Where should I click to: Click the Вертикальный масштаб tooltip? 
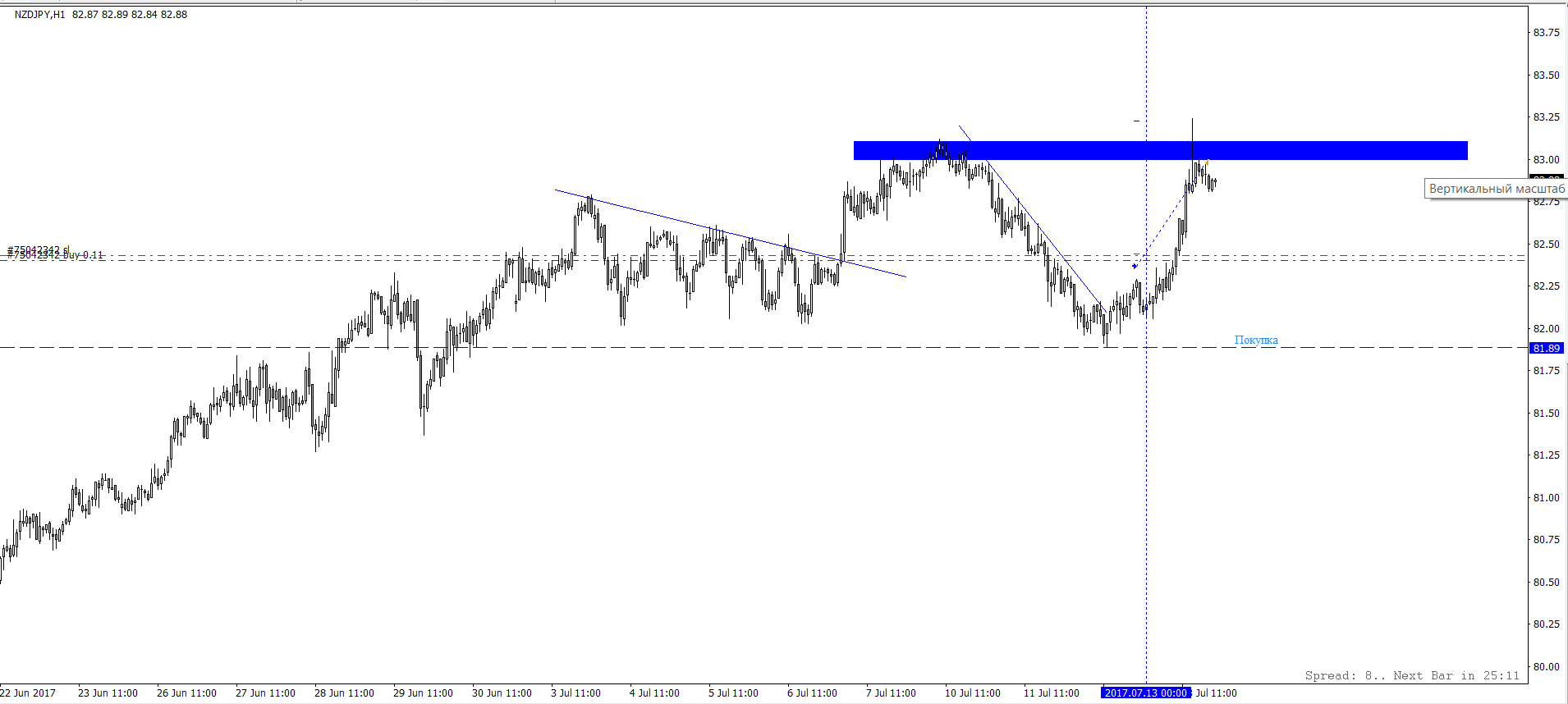[x=1496, y=189]
